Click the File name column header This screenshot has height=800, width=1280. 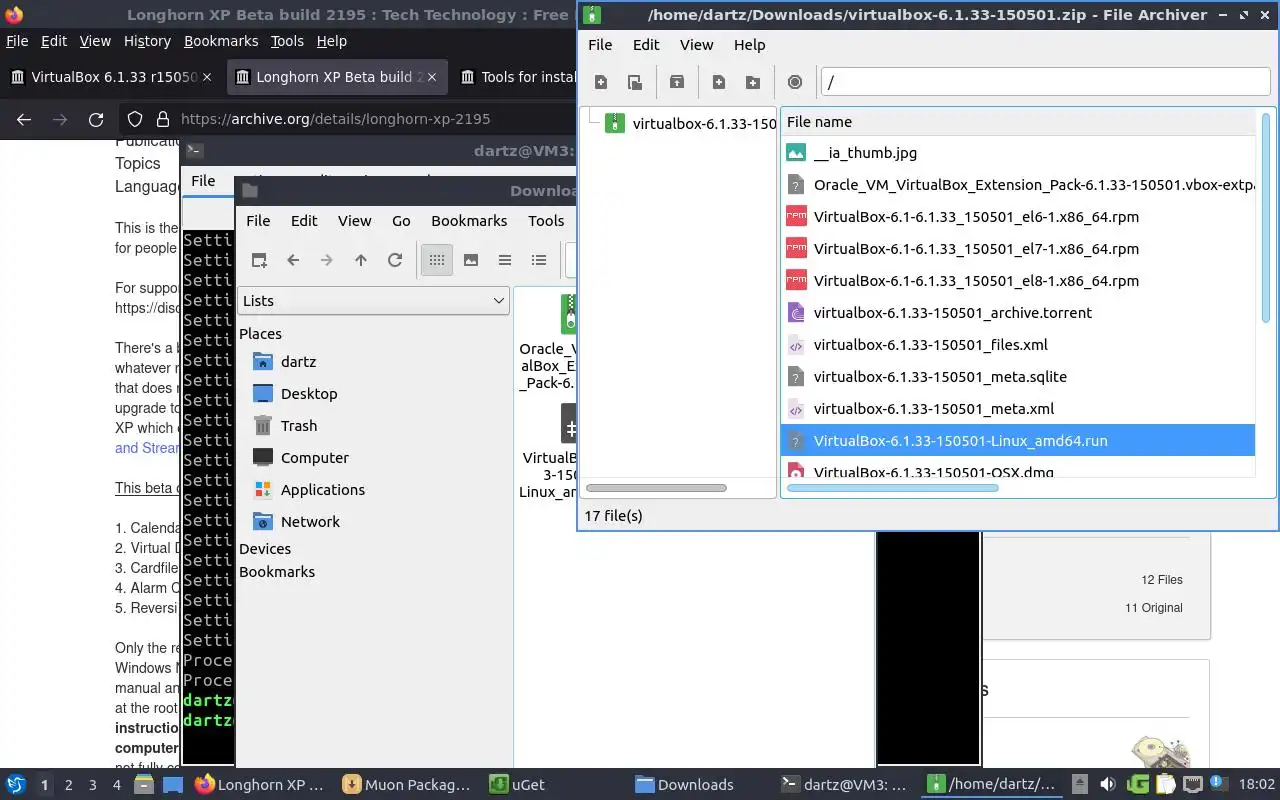click(1018, 122)
